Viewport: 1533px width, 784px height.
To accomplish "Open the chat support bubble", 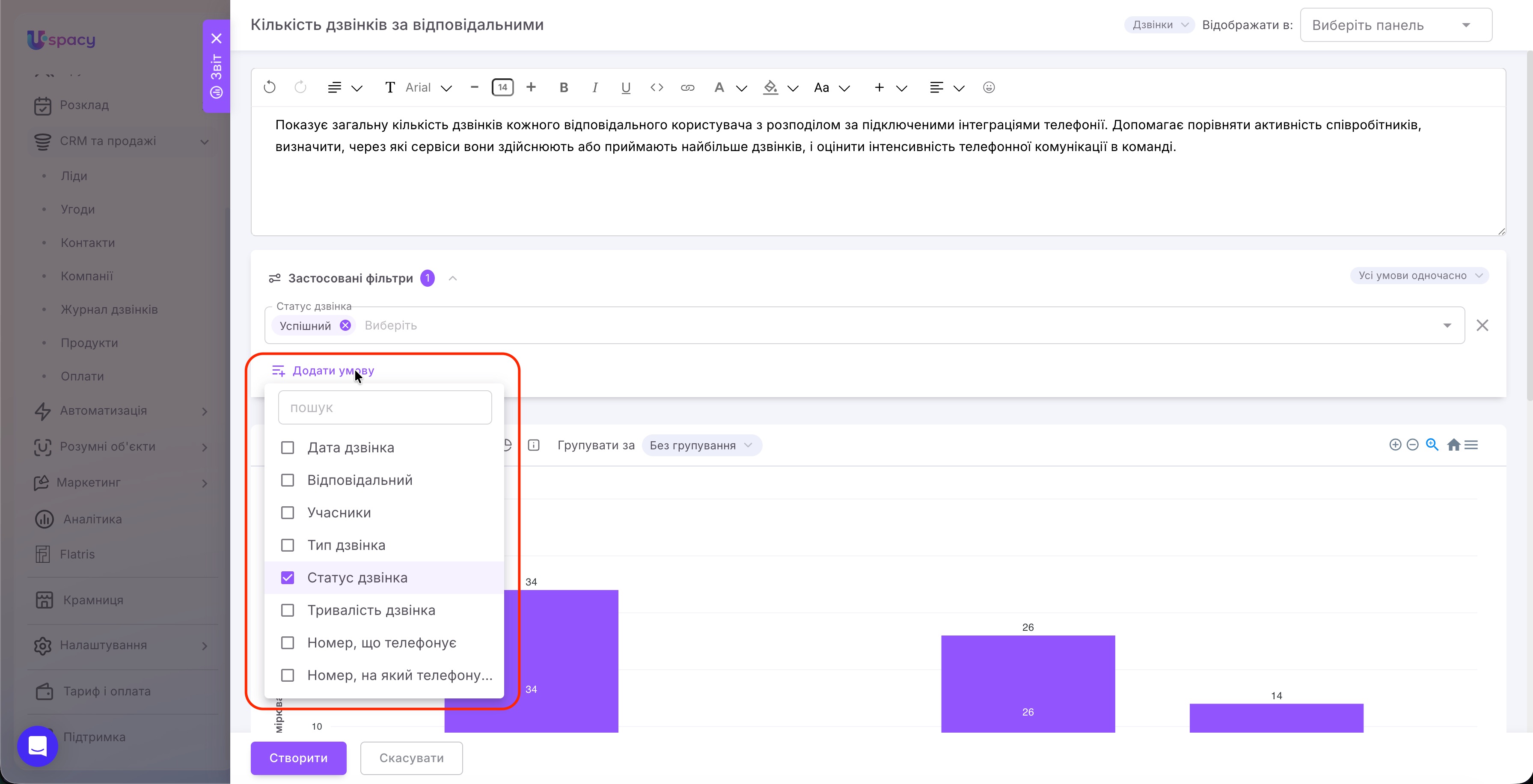I will (38, 745).
